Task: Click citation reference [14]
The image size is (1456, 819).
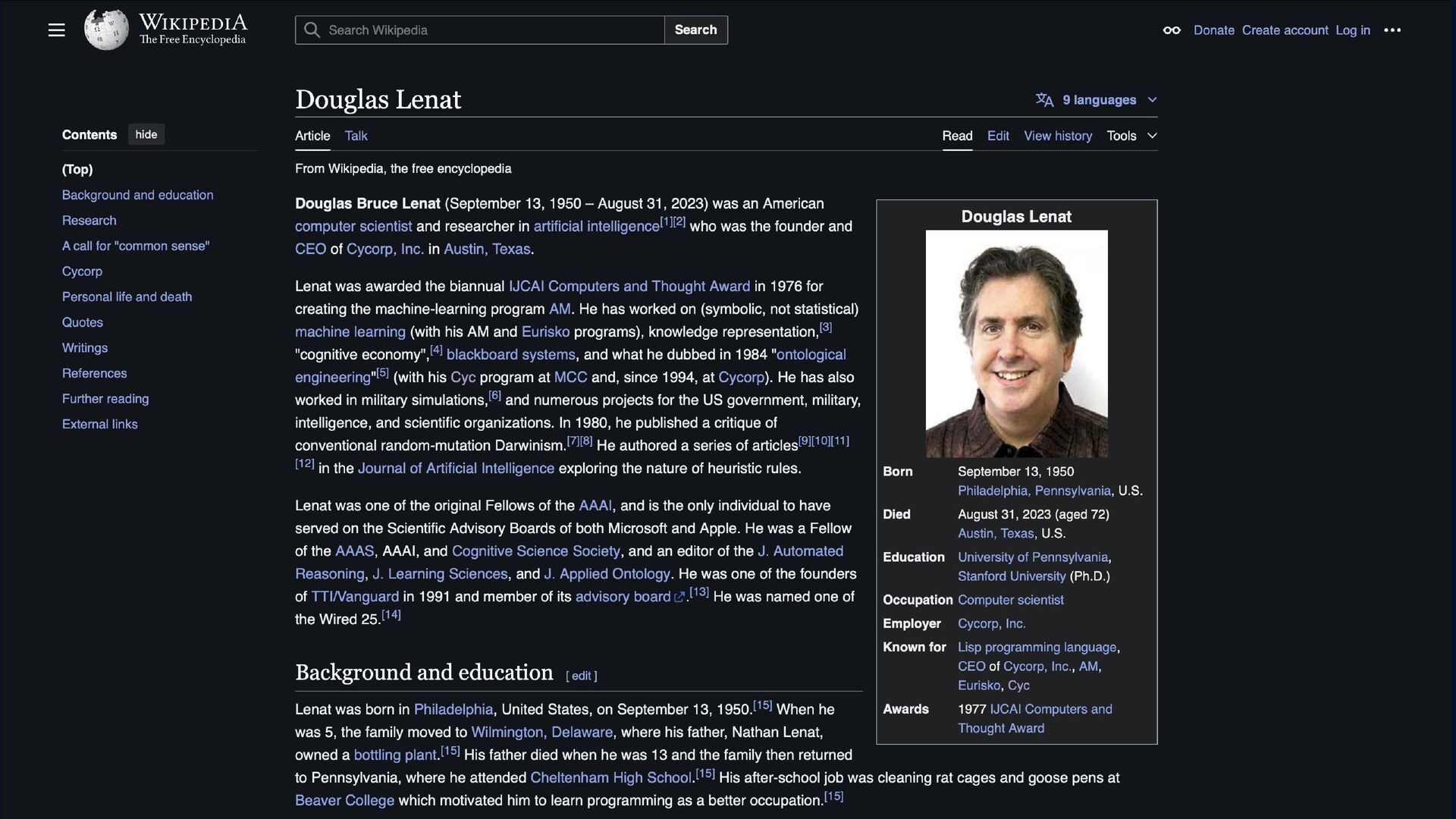Action: [x=391, y=615]
